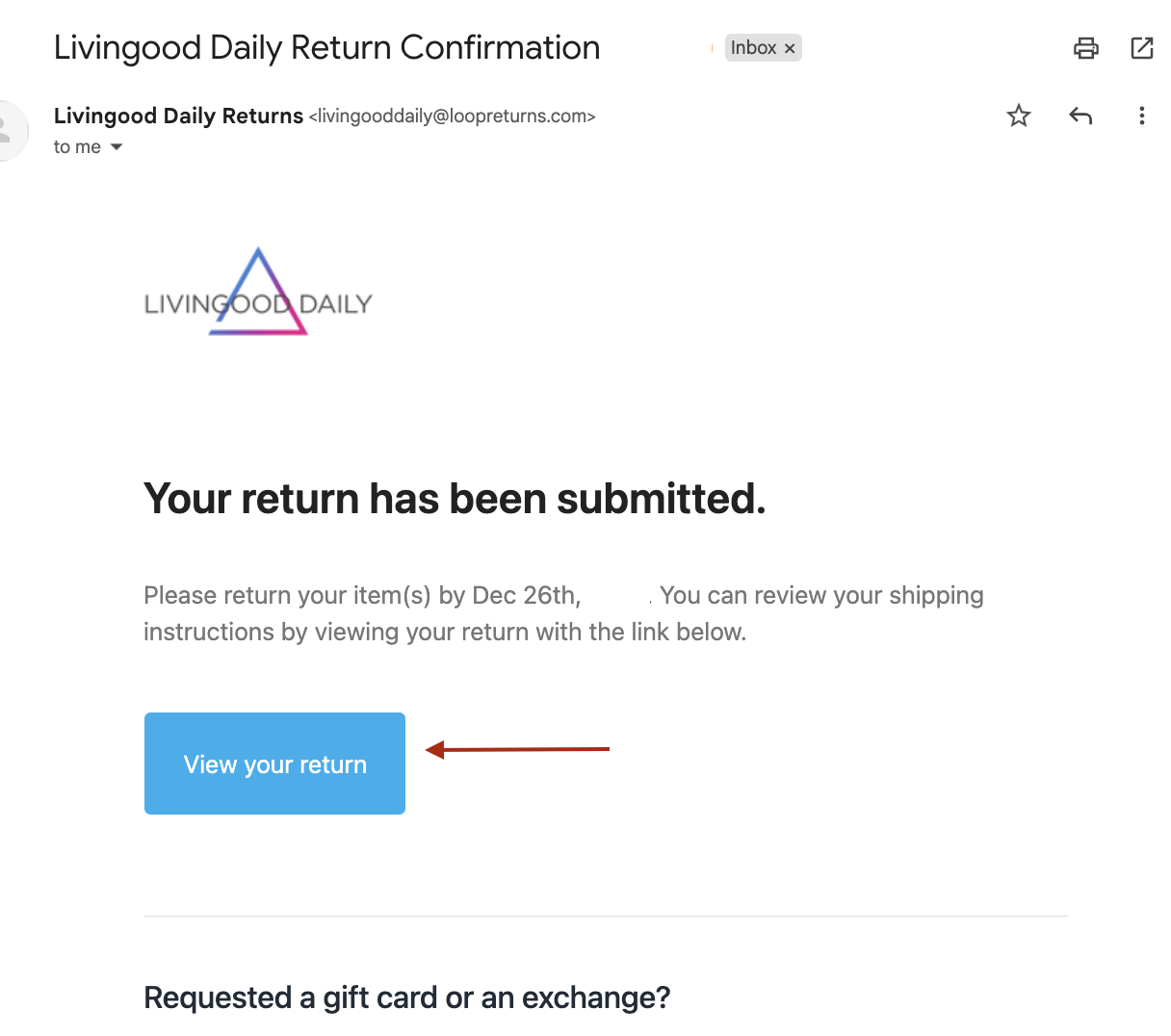Click the "Please return your item(s)" paragraph
Viewport: 1171px width, 1036px height.
(445, 613)
